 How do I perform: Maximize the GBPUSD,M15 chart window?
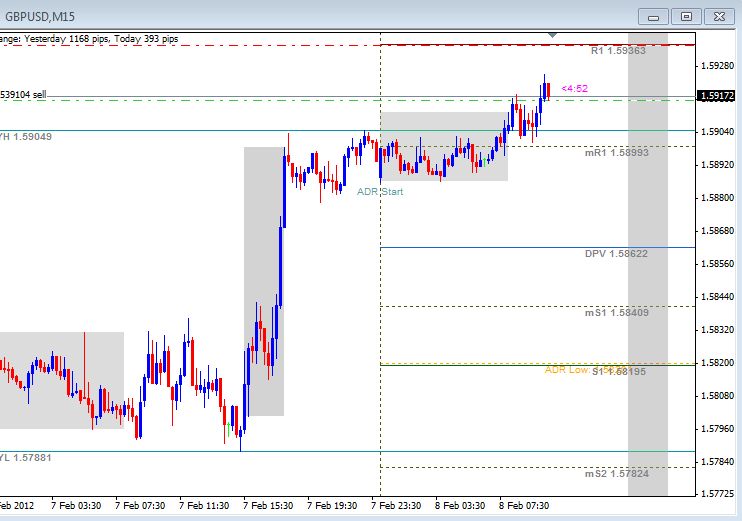point(686,17)
